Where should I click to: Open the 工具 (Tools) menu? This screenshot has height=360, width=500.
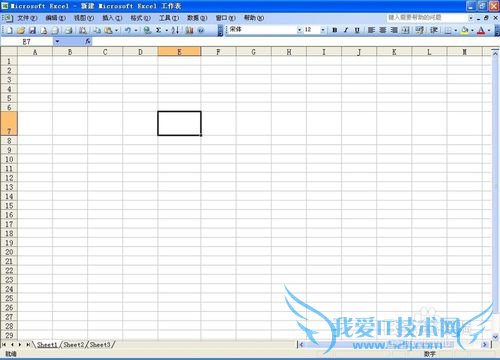[x=169, y=18]
